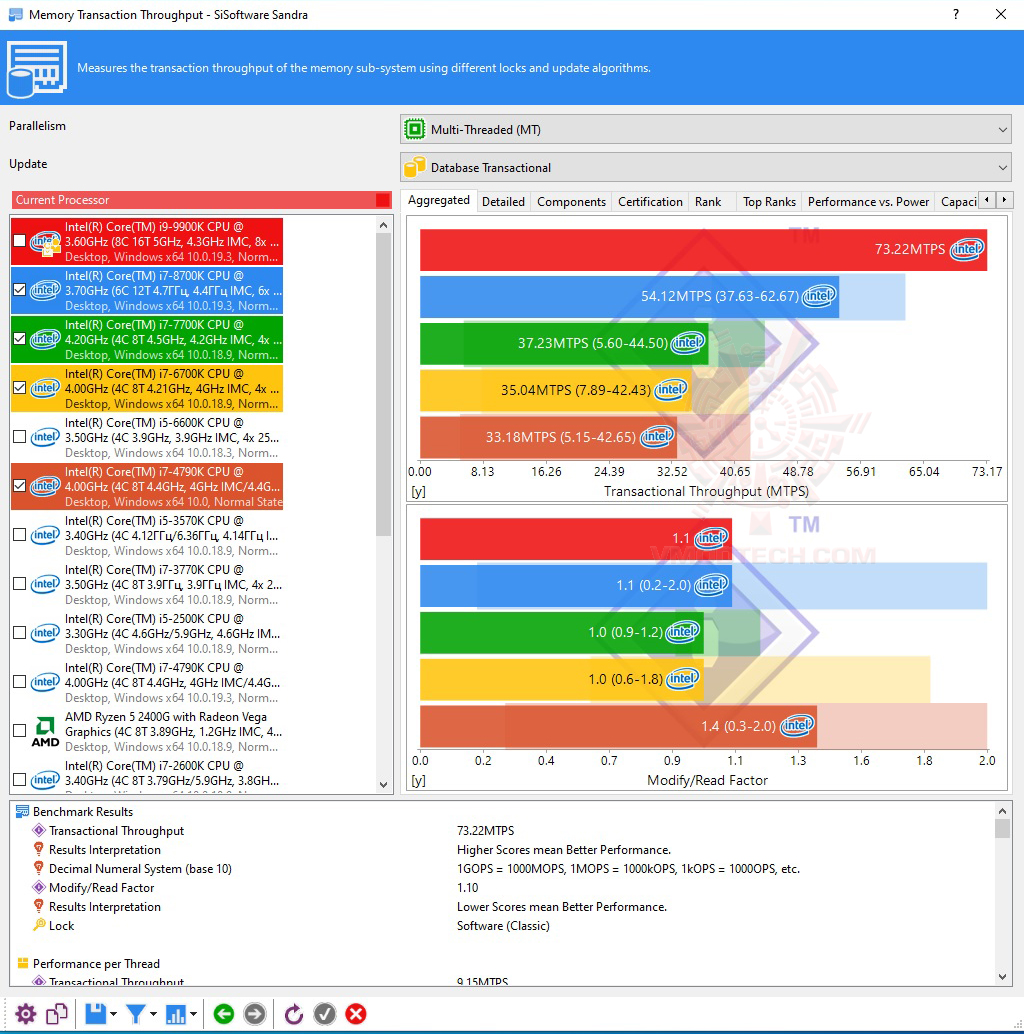The width and height of the screenshot is (1024, 1034).
Task: Click the 35.04MTPS yellow chart bar
Action: pyautogui.click(x=556, y=390)
